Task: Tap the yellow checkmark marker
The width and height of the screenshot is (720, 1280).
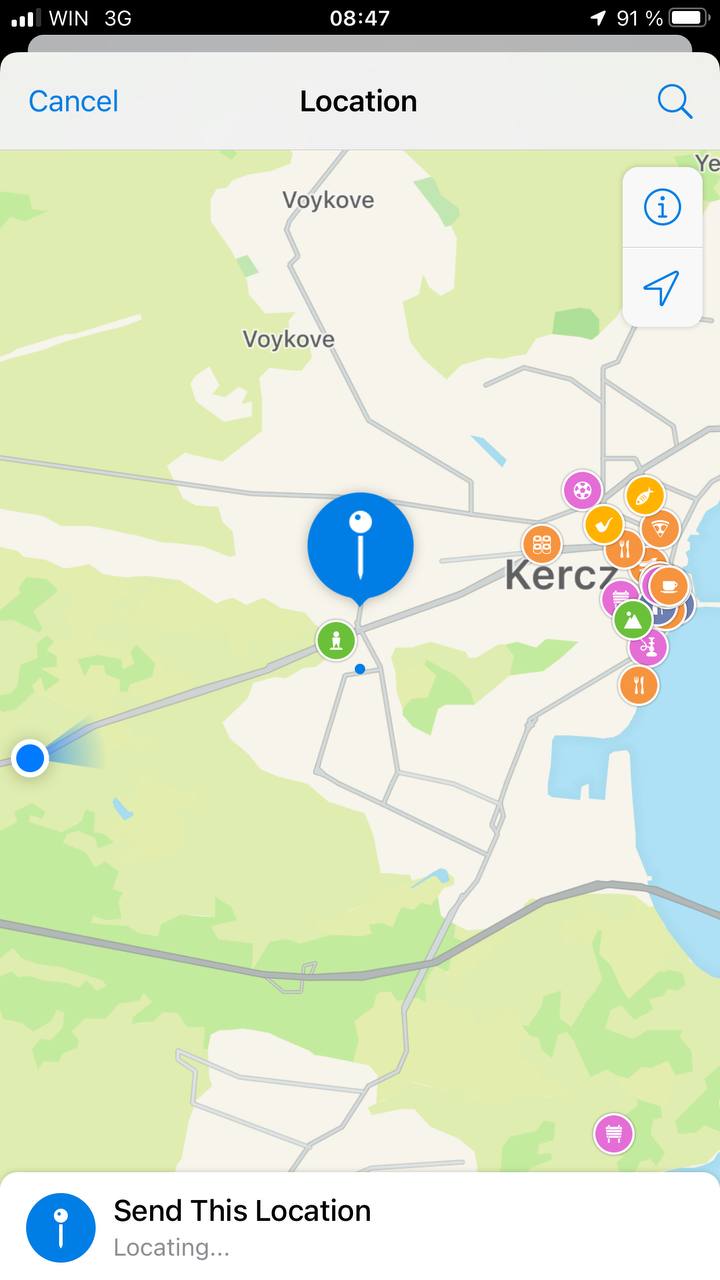Action: click(x=604, y=525)
